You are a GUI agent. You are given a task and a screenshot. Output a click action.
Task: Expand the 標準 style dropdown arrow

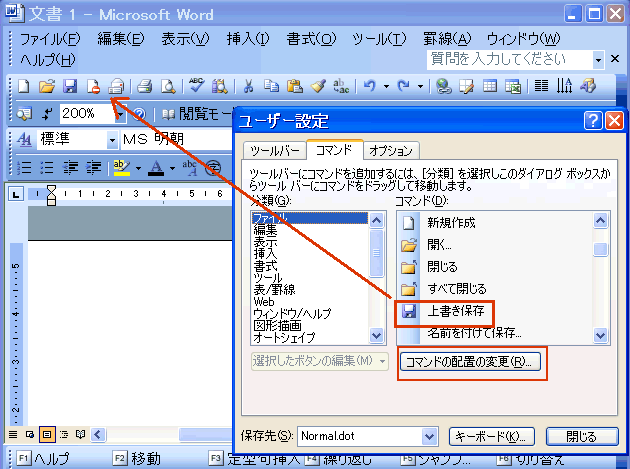(112, 140)
